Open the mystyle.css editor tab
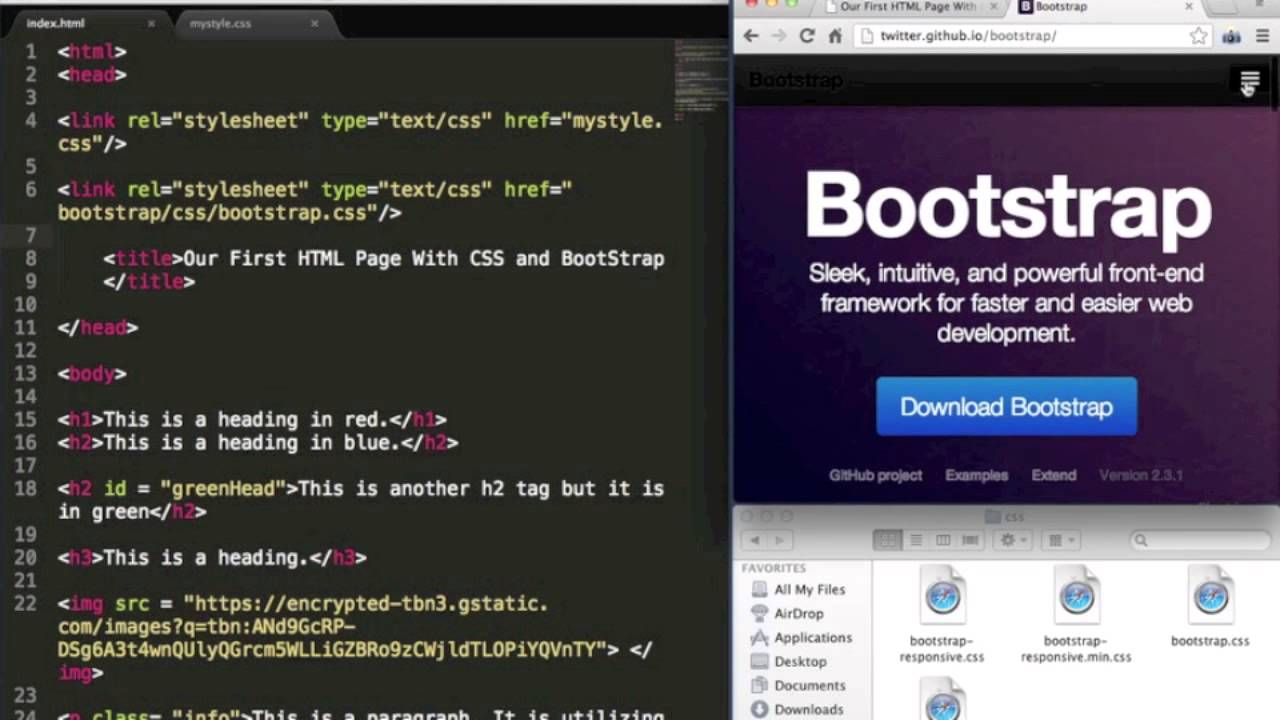Image resolution: width=1280 pixels, height=720 pixels. click(220, 23)
